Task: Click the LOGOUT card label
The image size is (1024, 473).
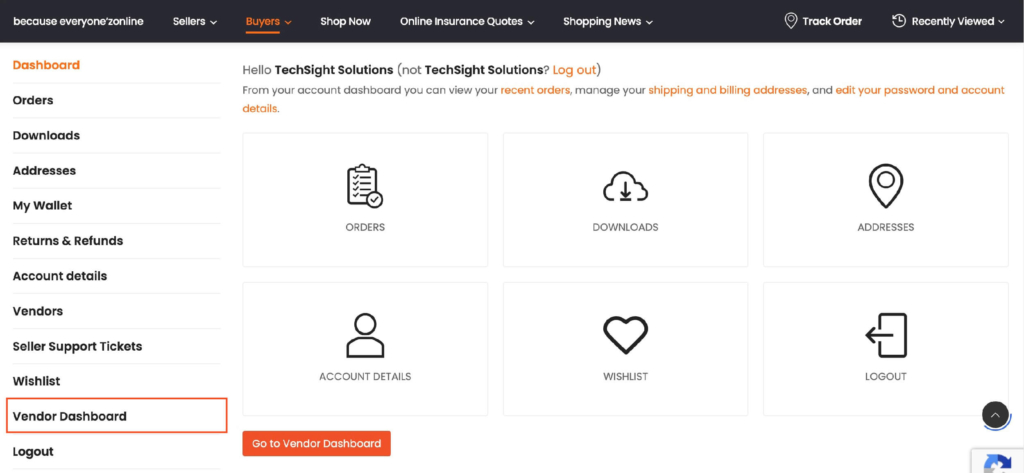Action: (886, 377)
